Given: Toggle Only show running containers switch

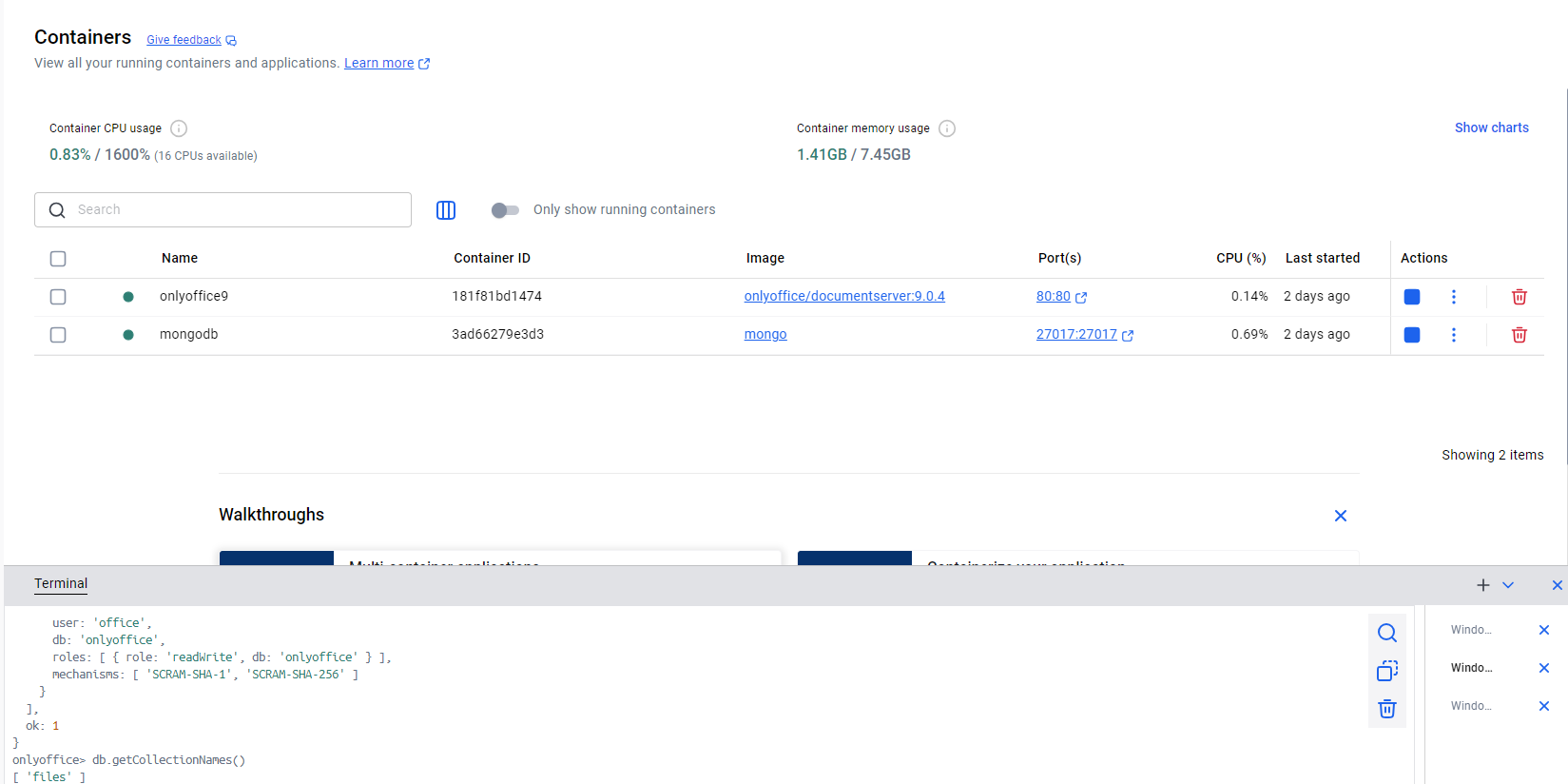Looking at the screenshot, I should pos(505,210).
